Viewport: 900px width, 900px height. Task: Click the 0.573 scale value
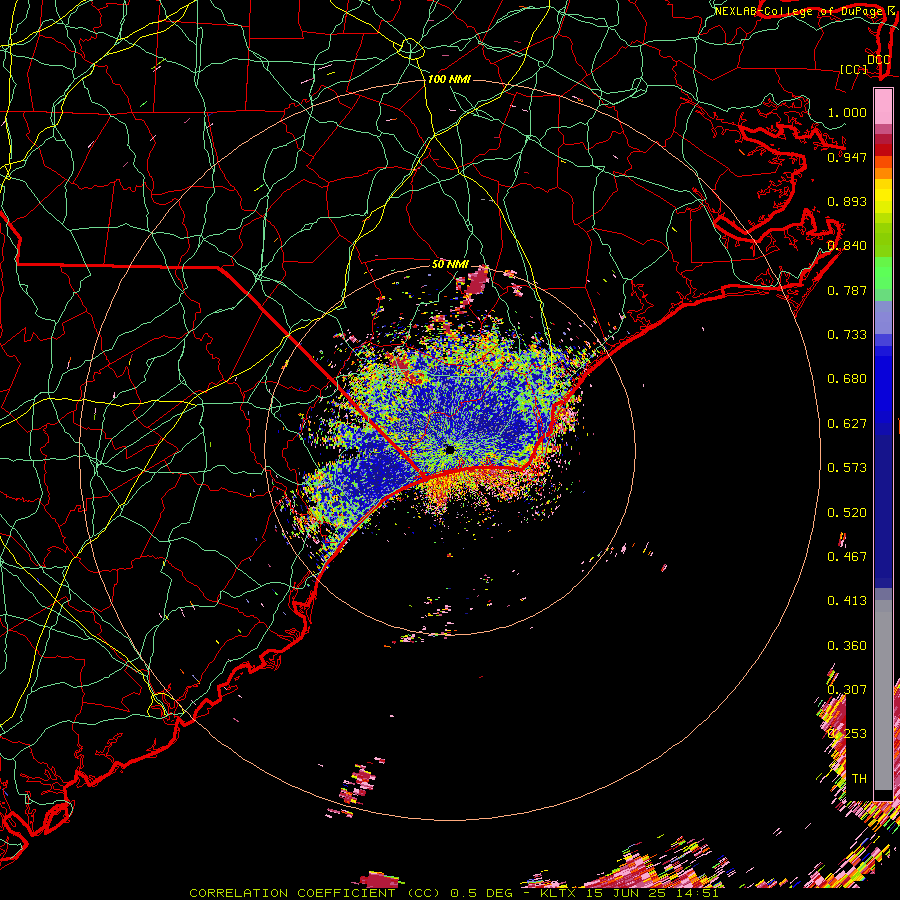(x=847, y=468)
